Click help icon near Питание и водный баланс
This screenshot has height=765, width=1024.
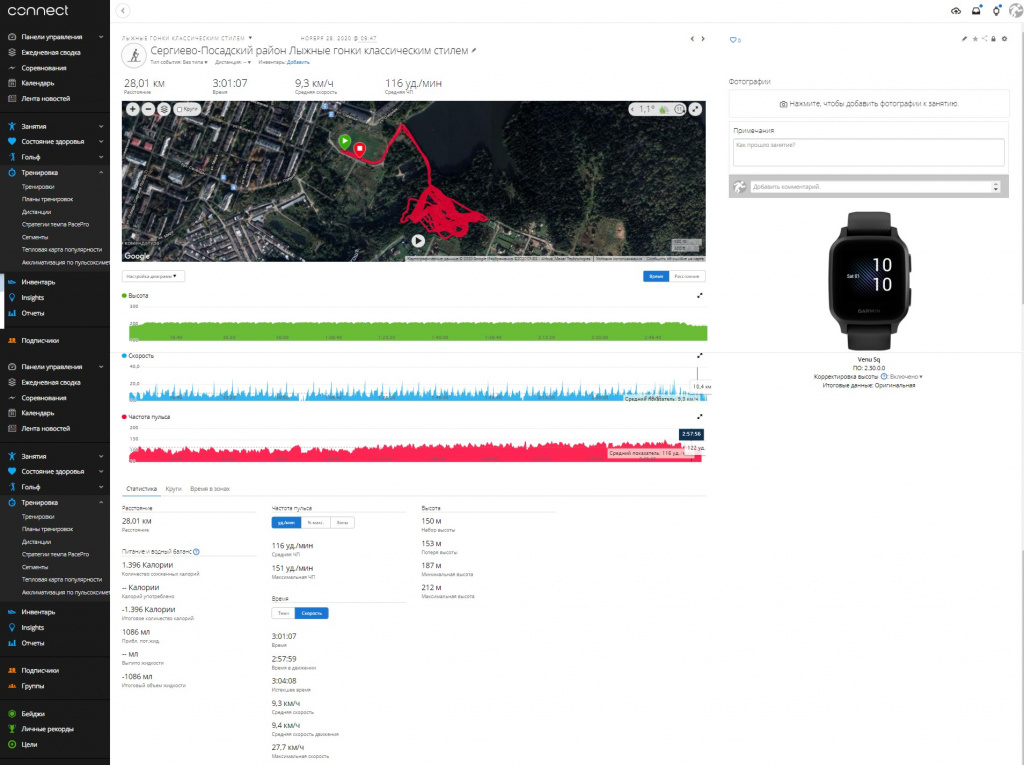pos(197,551)
